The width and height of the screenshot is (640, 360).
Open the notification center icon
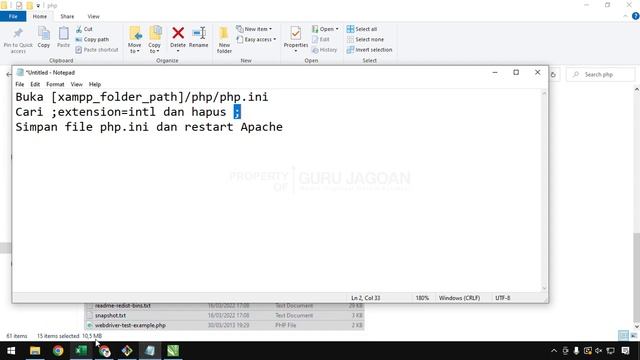point(625,351)
